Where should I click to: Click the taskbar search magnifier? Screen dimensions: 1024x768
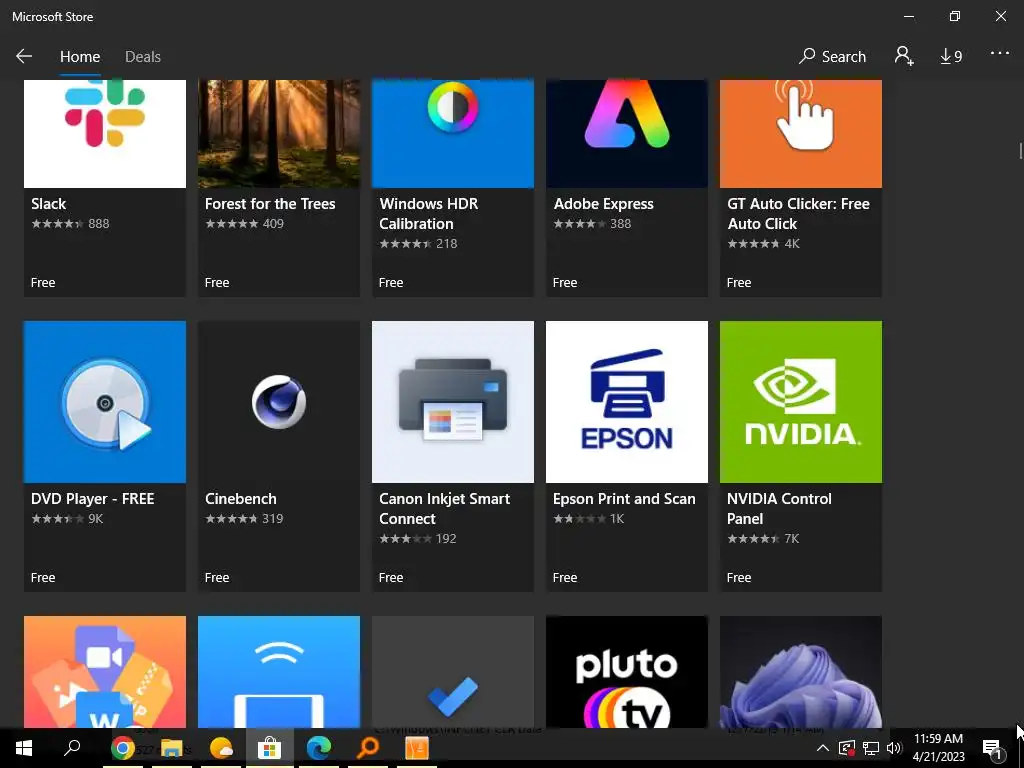pos(72,747)
